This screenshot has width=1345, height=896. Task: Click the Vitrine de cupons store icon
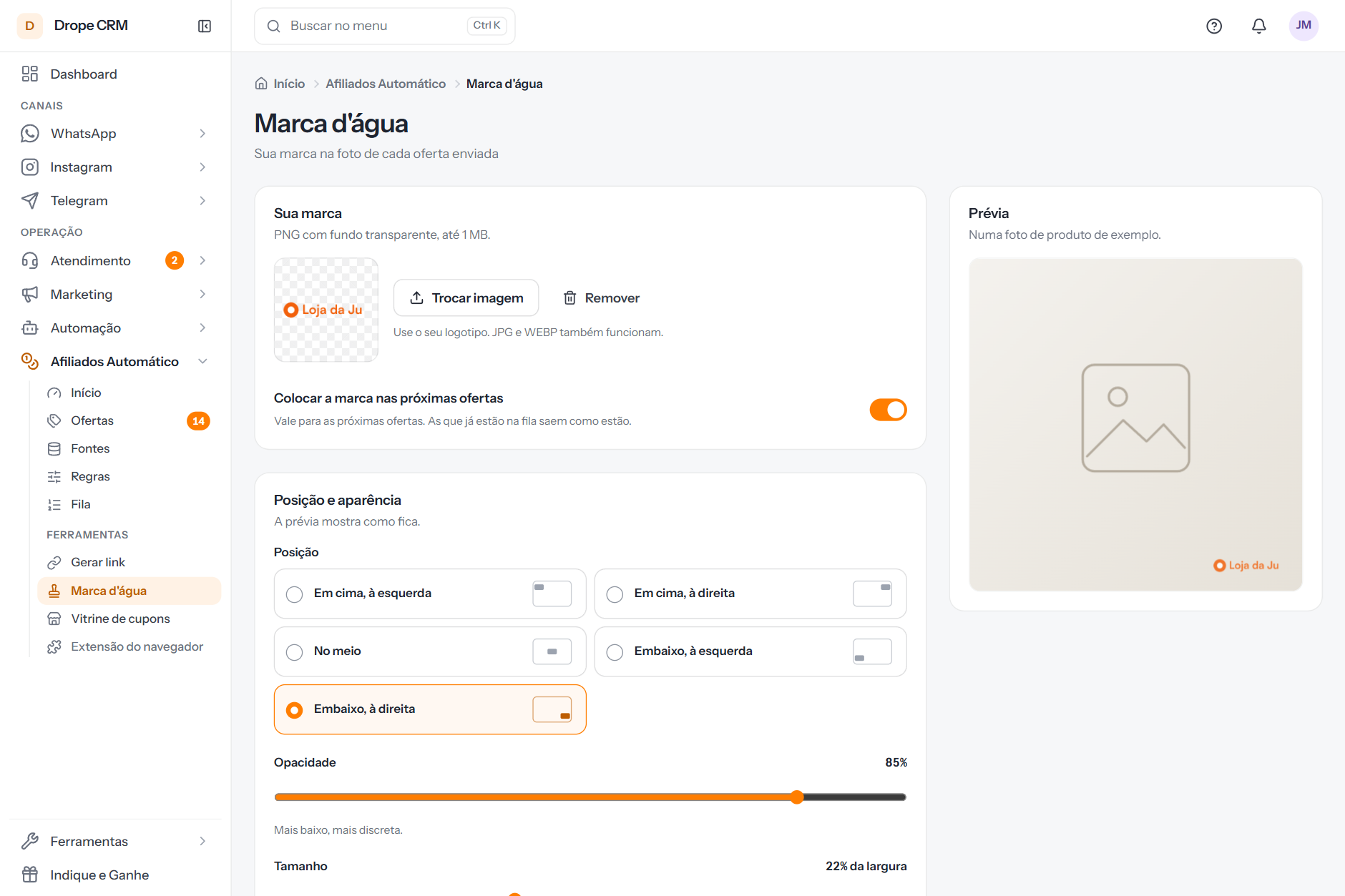point(54,619)
